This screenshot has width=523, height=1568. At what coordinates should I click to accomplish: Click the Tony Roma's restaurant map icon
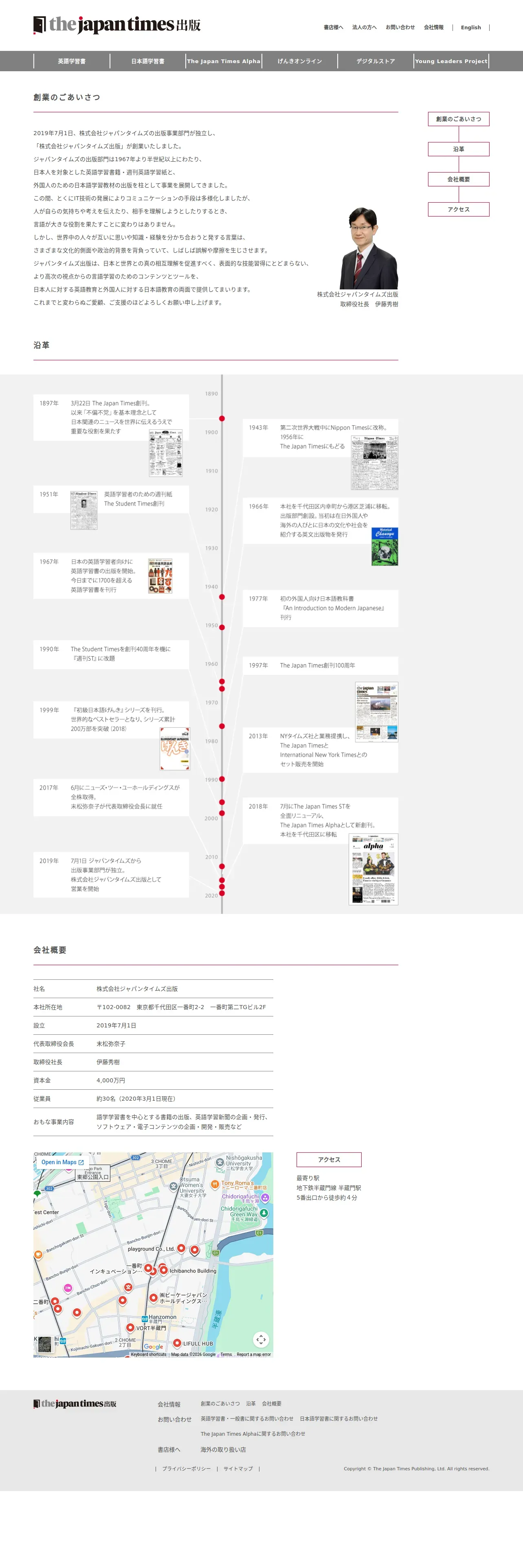[214, 1185]
